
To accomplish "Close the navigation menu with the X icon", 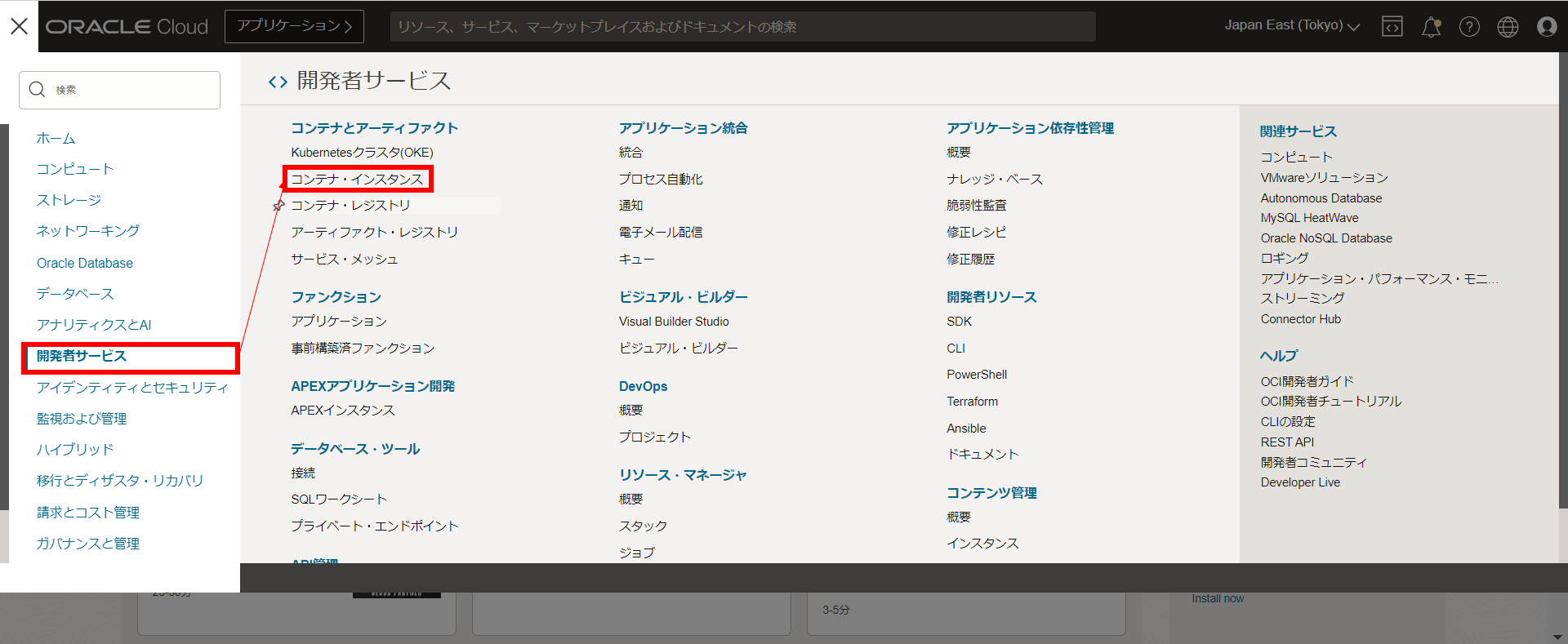I will [x=19, y=26].
